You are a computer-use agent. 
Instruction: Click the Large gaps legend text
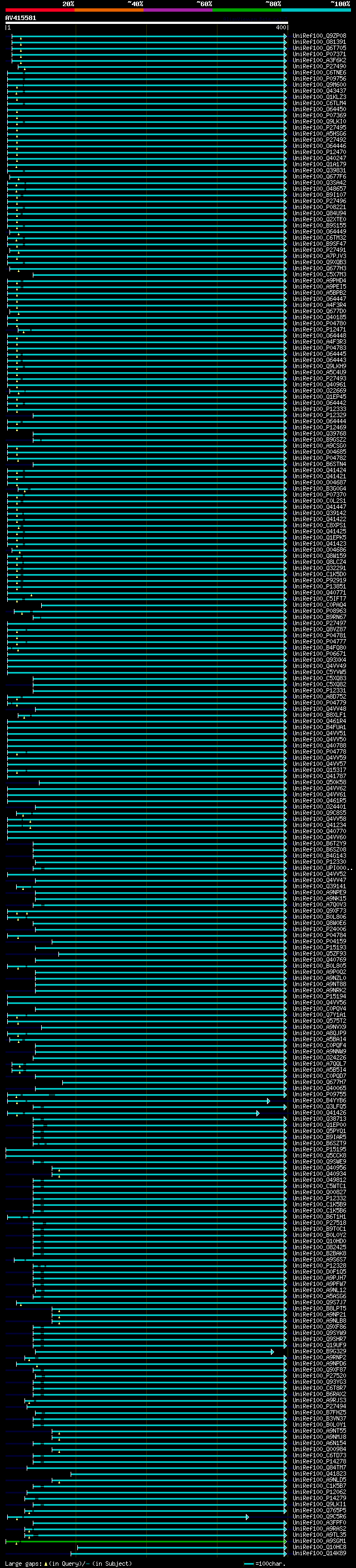pos(68,1564)
